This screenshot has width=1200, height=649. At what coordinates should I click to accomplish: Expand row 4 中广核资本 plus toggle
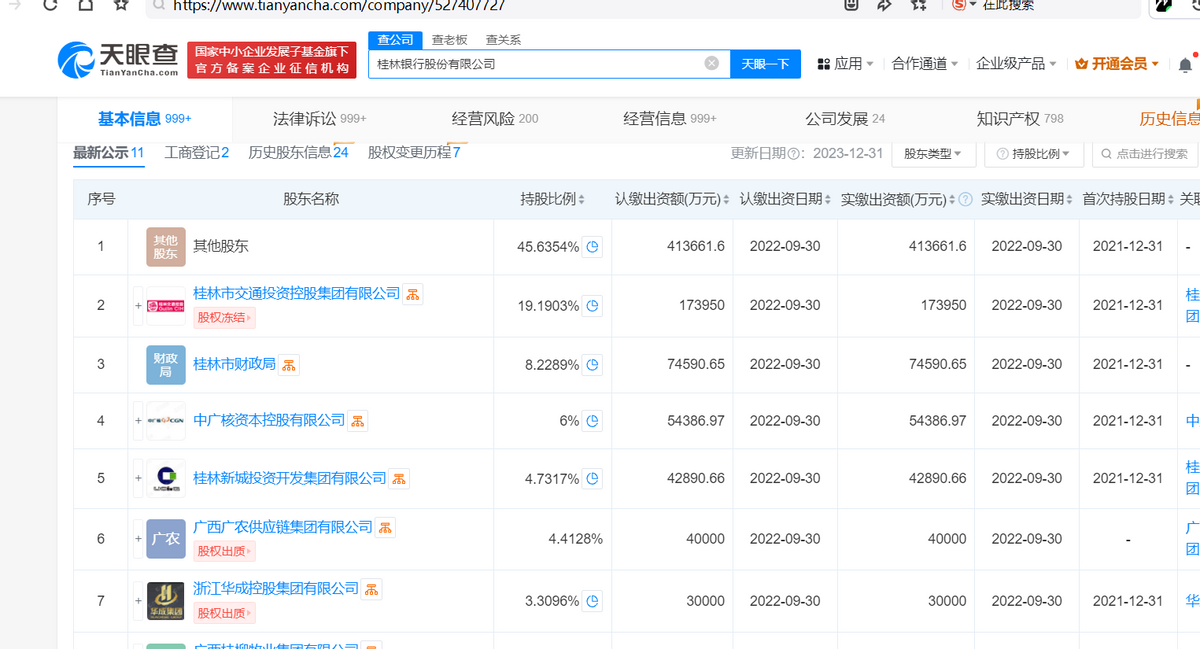tap(139, 421)
